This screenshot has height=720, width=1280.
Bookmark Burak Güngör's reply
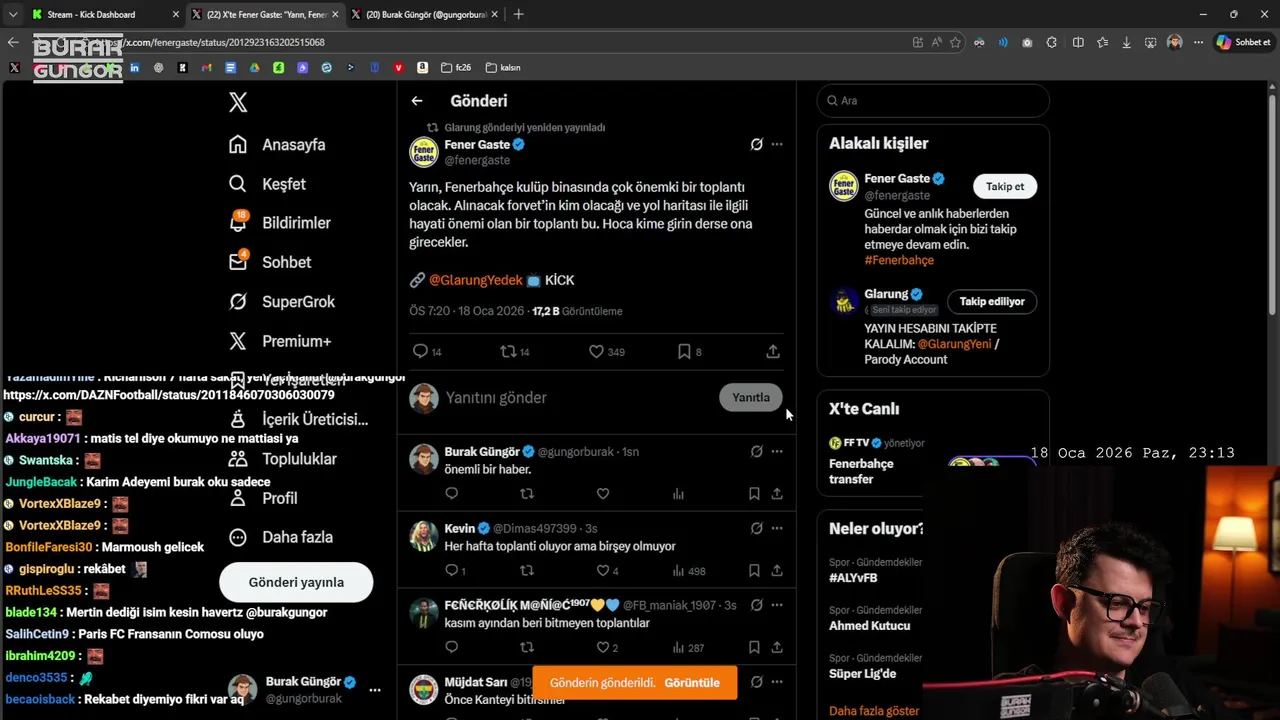pyautogui.click(x=754, y=493)
